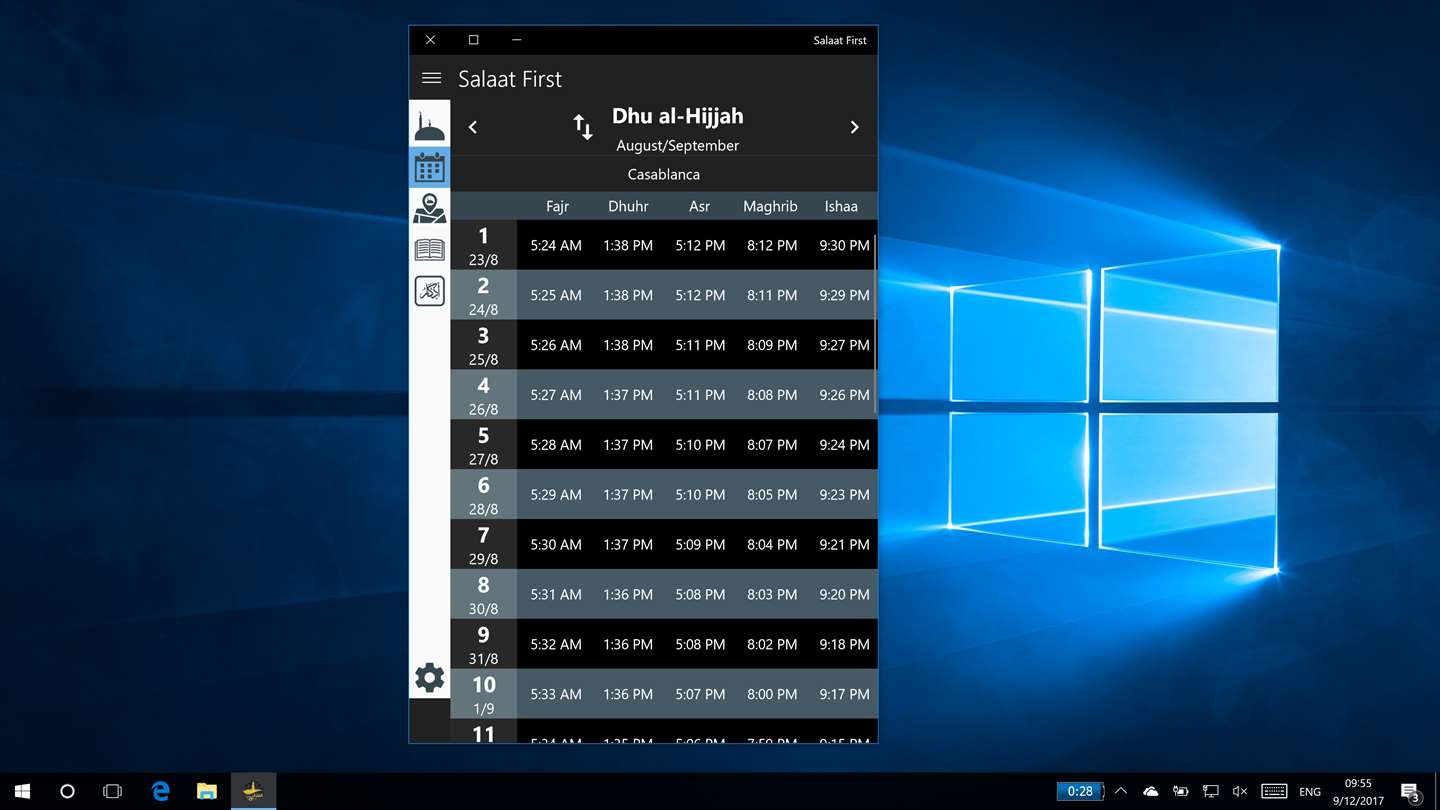Select day 3 cell dated 25/8
This screenshot has height=810, width=1440.
[x=483, y=345]
